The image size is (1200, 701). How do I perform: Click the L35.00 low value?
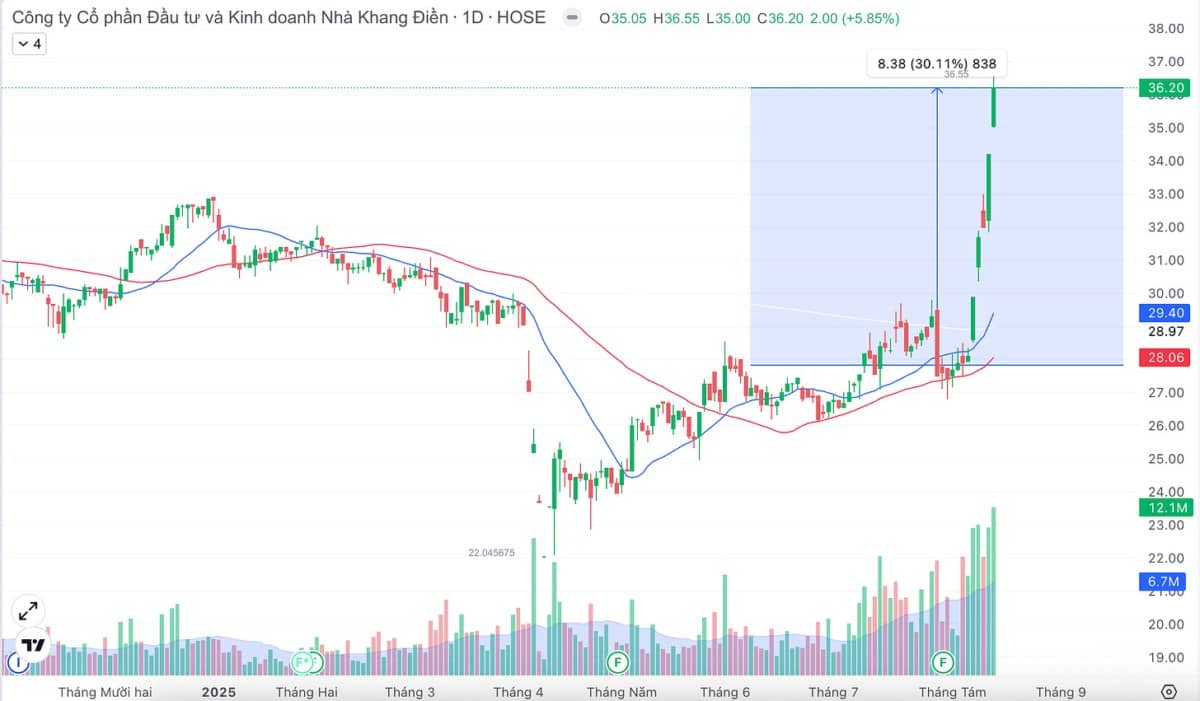point(729,18)
